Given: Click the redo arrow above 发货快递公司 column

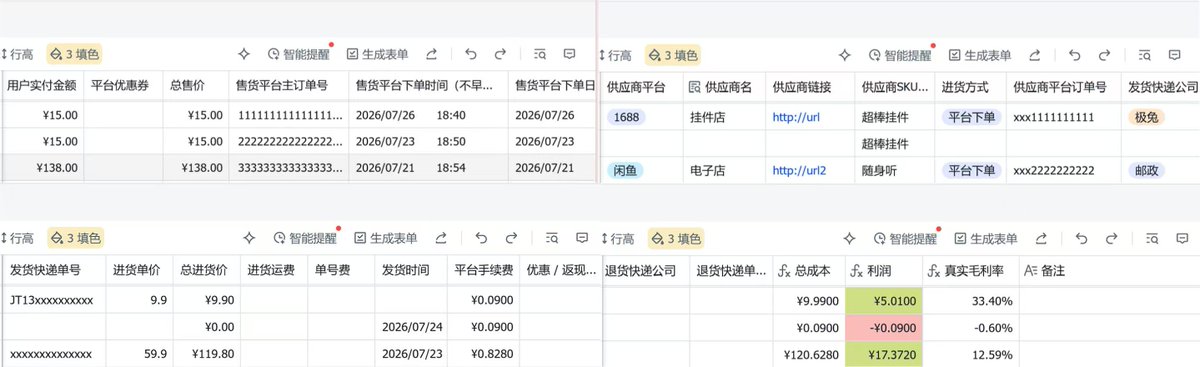Looking at the screenshot, I should (1105, 56).
